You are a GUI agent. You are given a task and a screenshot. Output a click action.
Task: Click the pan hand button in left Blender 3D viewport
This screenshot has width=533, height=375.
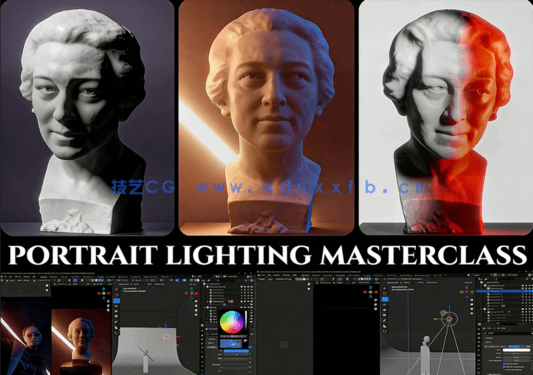[196, 306]
